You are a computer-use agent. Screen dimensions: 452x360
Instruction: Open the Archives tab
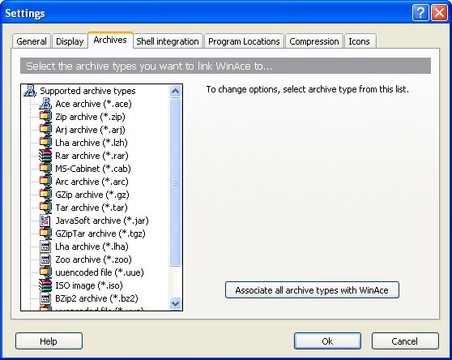tap(110, 40)
